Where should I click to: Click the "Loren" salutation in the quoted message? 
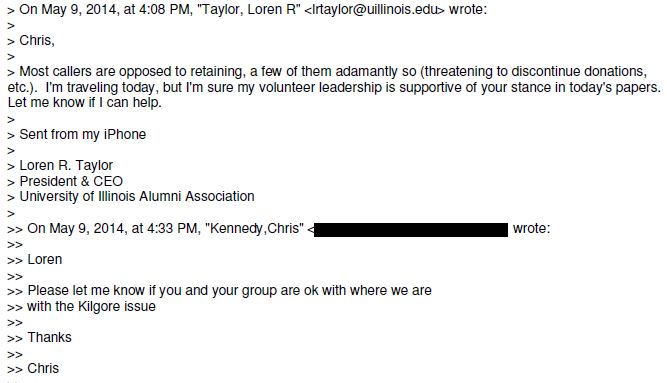click(45, 260)
